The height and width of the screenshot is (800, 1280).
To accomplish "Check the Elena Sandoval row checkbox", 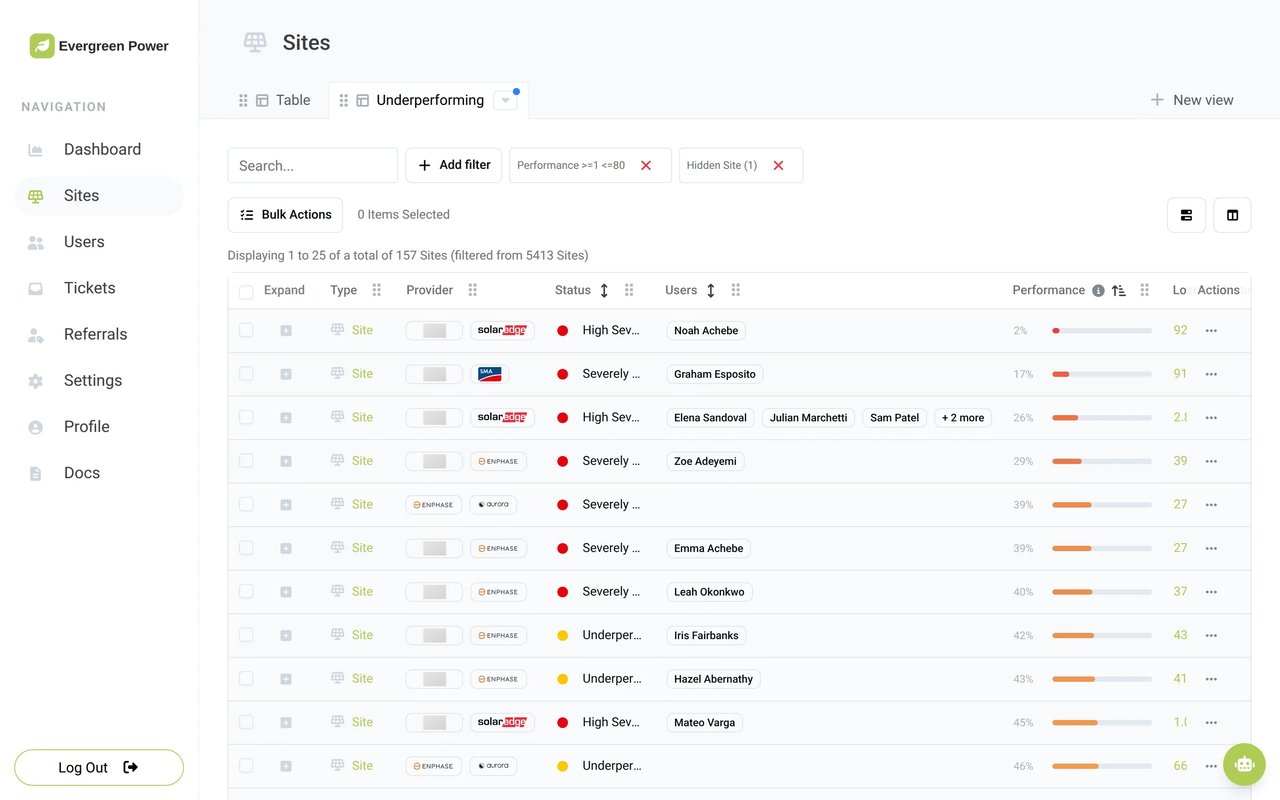I will coord(246,417).
